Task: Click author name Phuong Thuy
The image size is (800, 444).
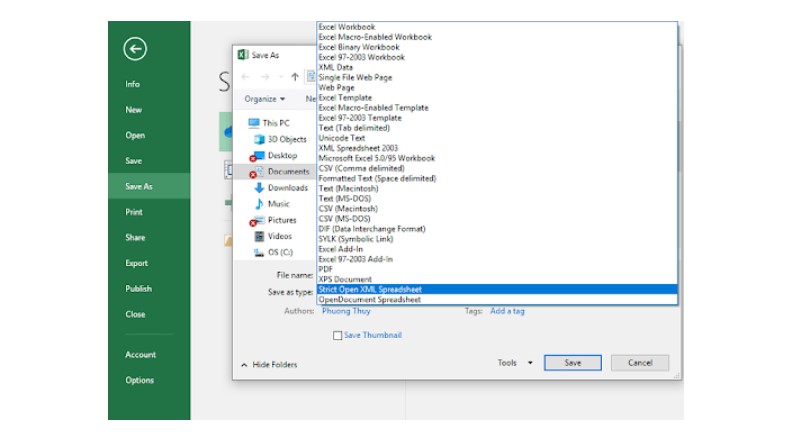Action: (346, 311)
